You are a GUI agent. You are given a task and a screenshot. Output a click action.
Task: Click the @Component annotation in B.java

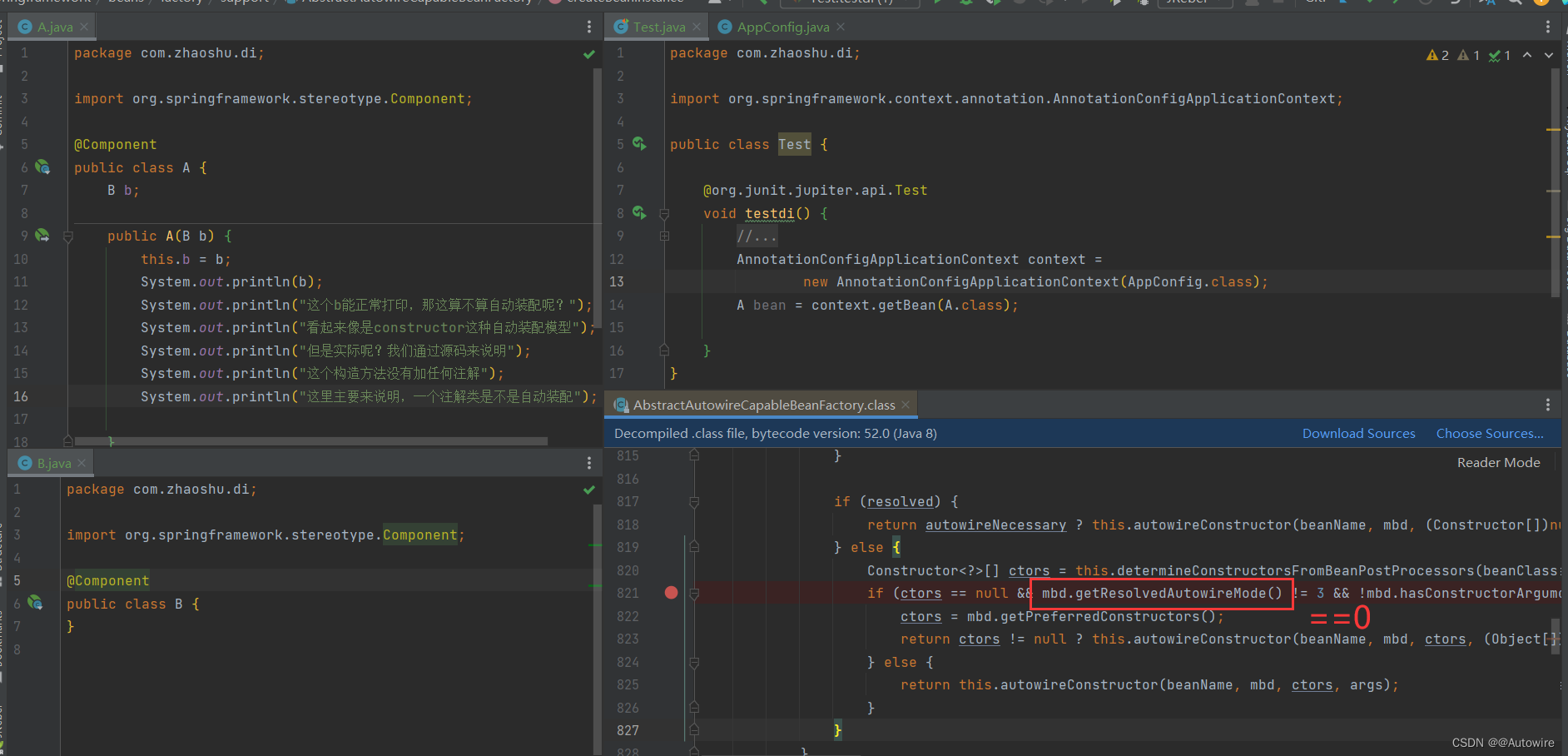[108, 580]
